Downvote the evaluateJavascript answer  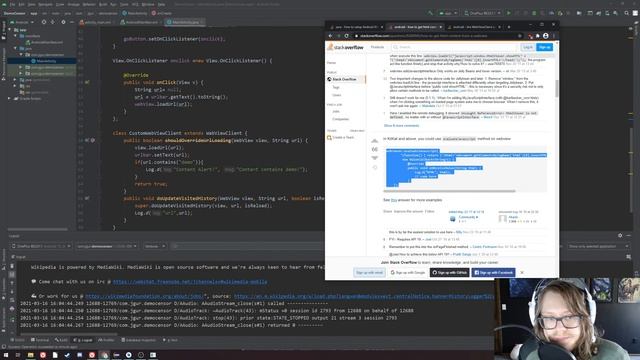(375, 158)
